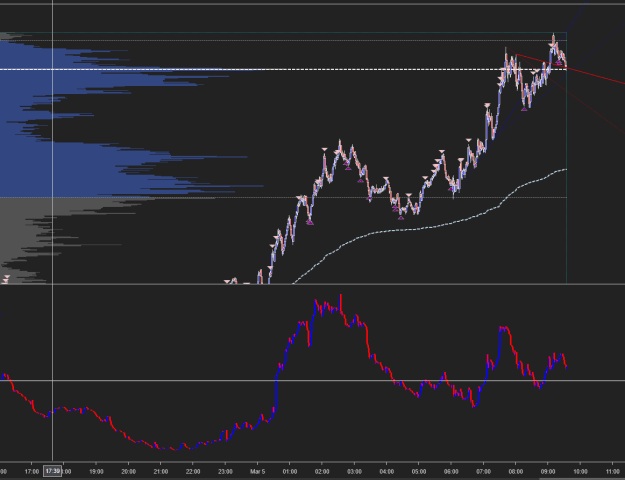Click the 02:00 time axis label
The image size is (625, 480).
322,472
